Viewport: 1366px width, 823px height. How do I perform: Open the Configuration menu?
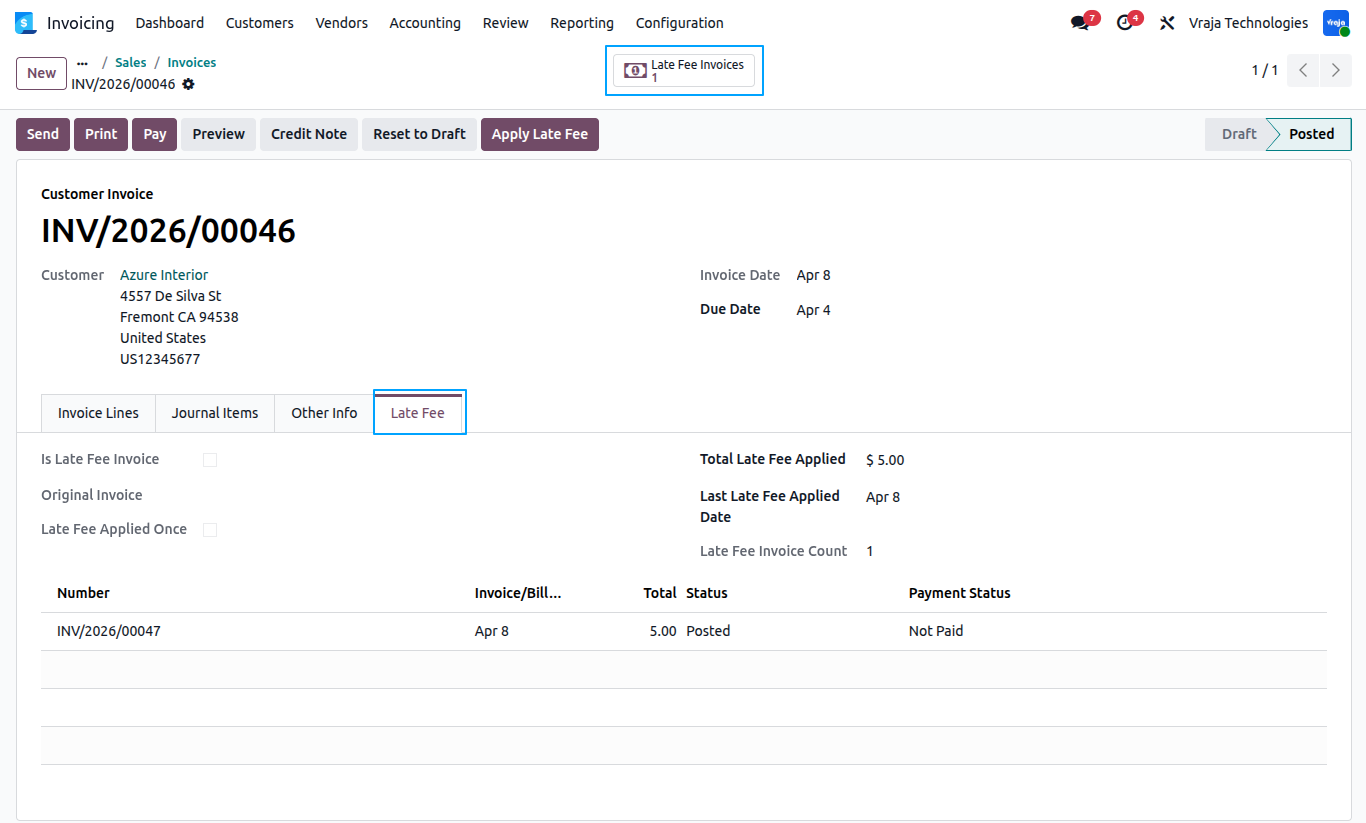pos(680,23)
